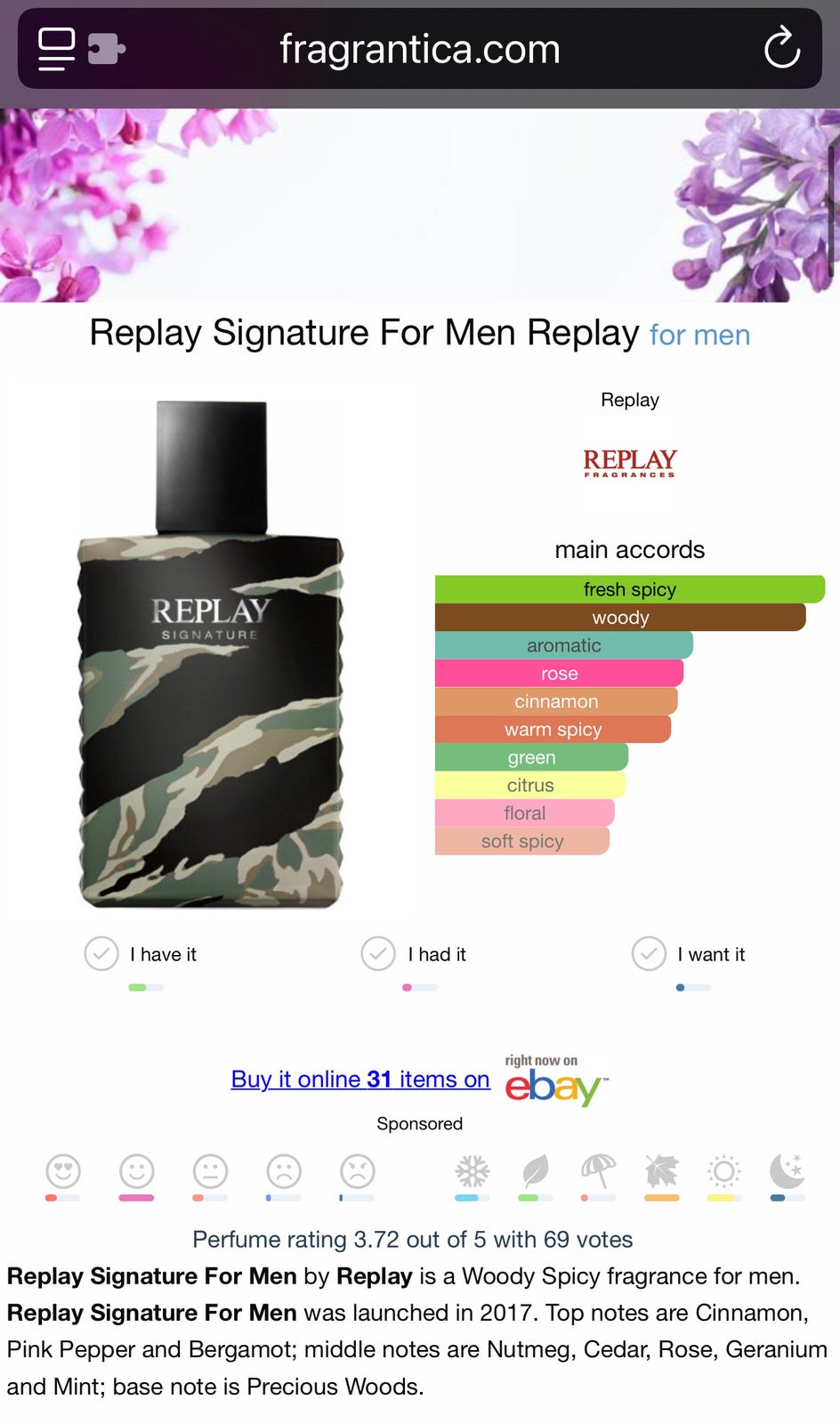Tap the fragrantica.com address field
The image size is (840, 1424).
(x=420, y=48)
